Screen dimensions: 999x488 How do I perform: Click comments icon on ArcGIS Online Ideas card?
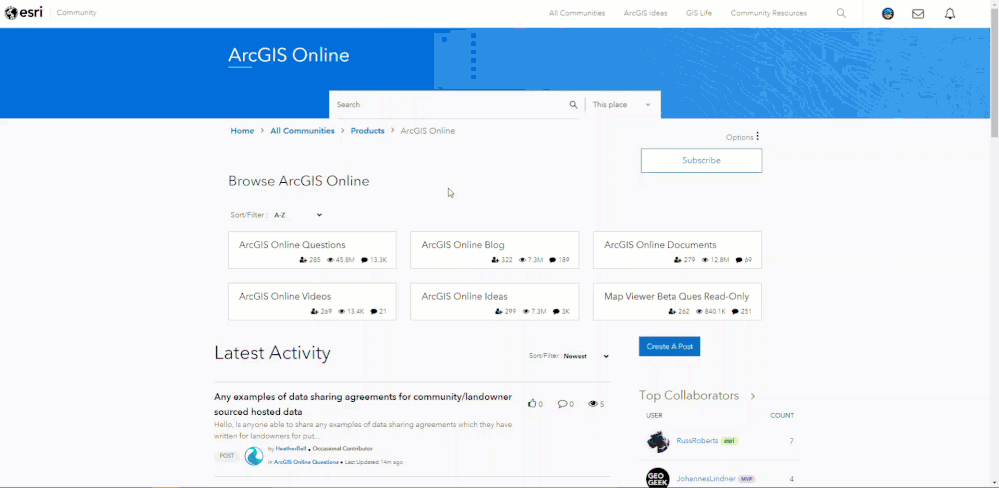pyautogui.click(x=556, y=312)
